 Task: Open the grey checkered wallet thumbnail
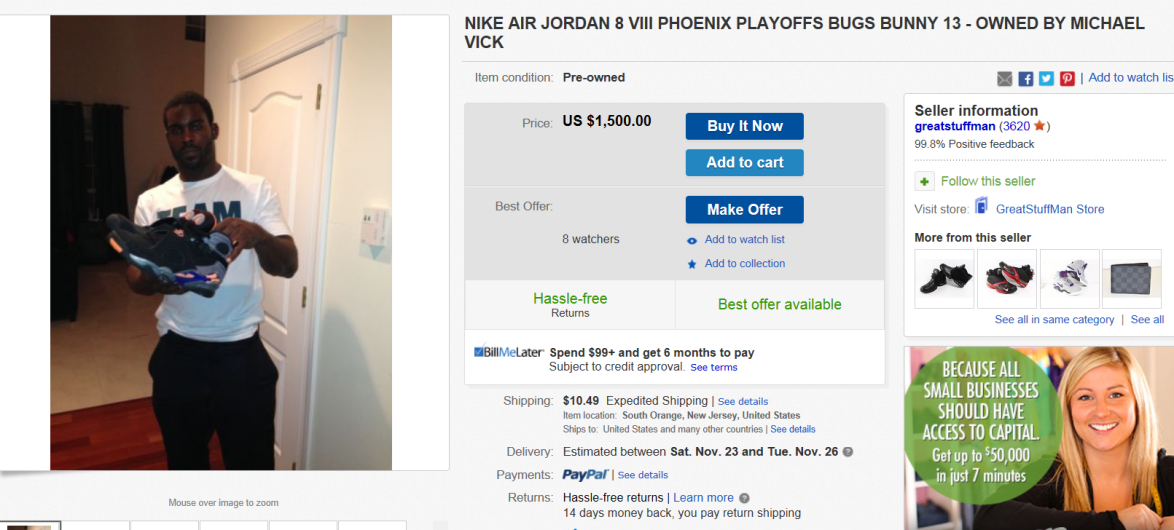tap(1131, 278)
